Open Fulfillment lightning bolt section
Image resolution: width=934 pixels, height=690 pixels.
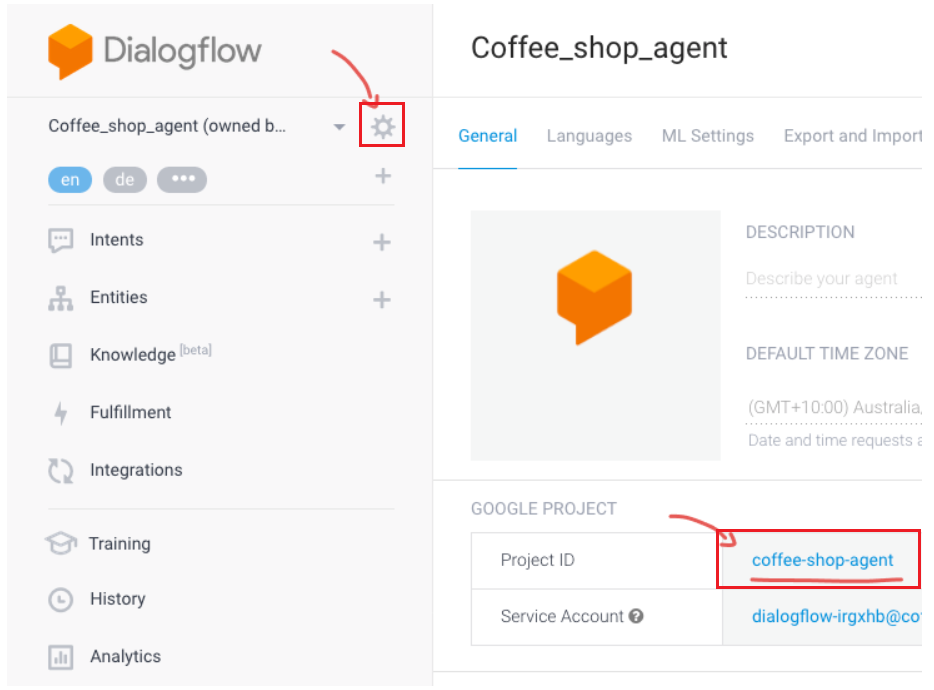(x=110, y=412)
